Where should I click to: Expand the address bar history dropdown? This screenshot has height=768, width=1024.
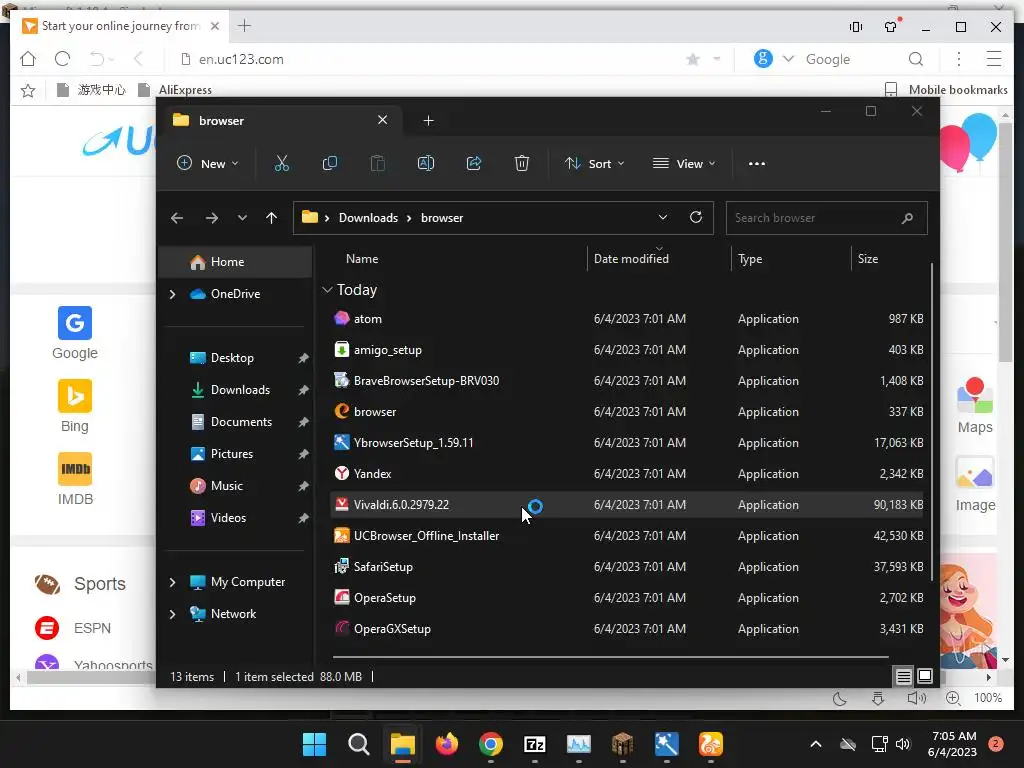(662, 217)
